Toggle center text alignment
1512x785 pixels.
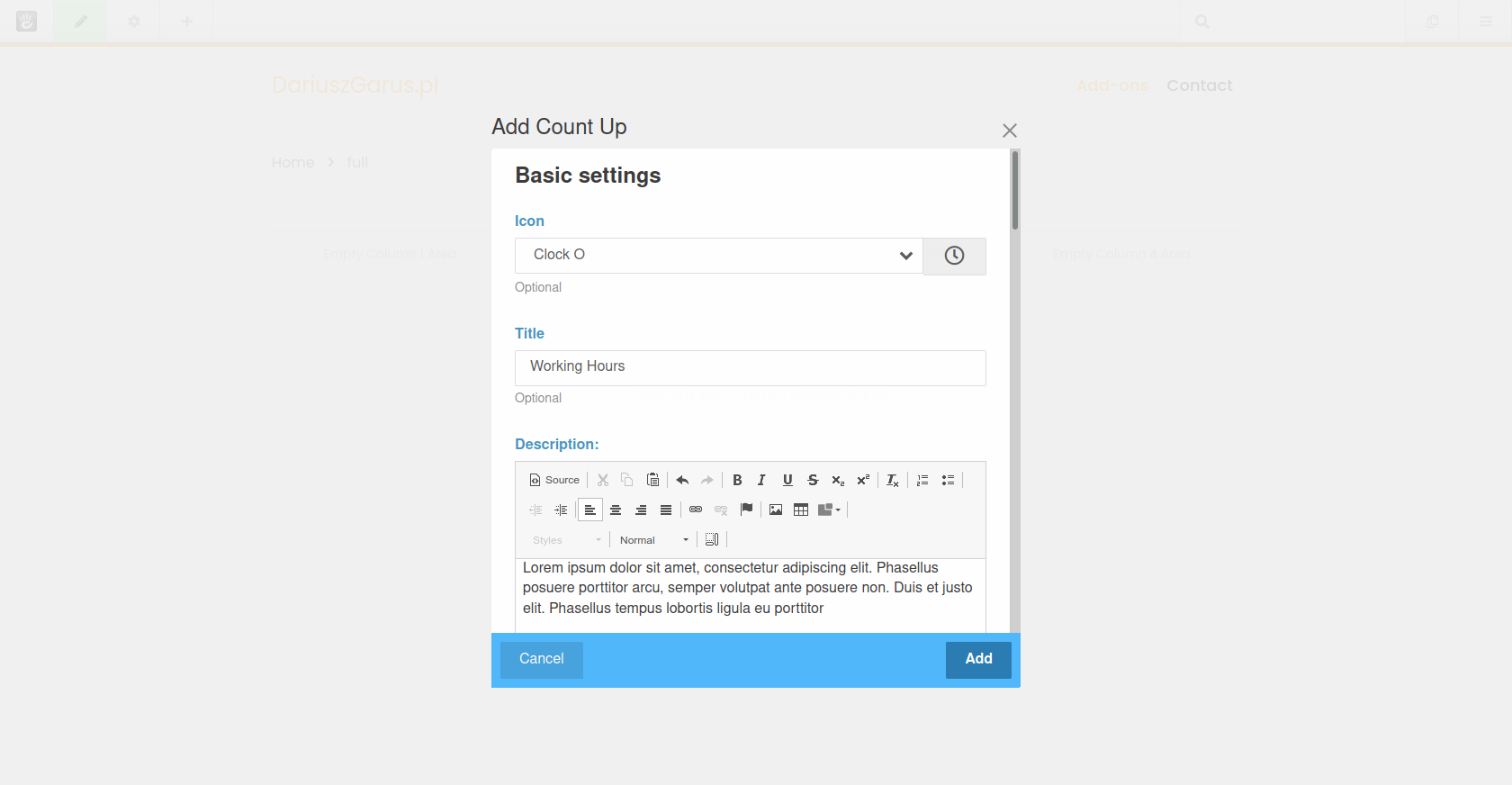click(616, 510)
